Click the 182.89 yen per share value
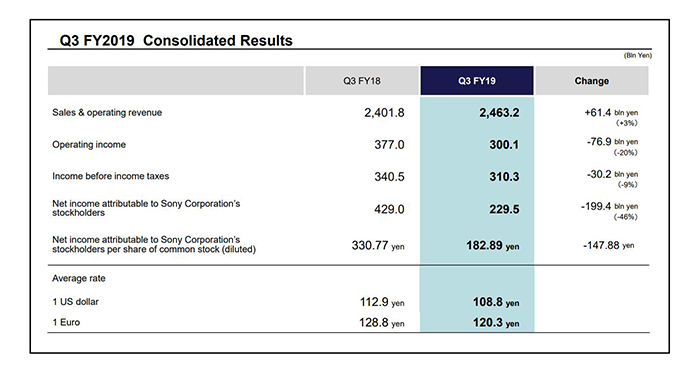 493,246
